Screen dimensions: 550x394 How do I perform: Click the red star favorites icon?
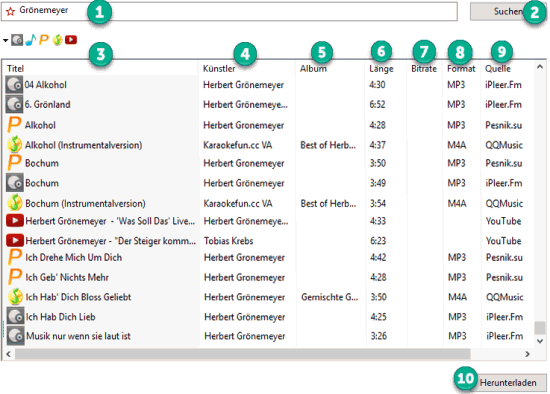(10, 11)
